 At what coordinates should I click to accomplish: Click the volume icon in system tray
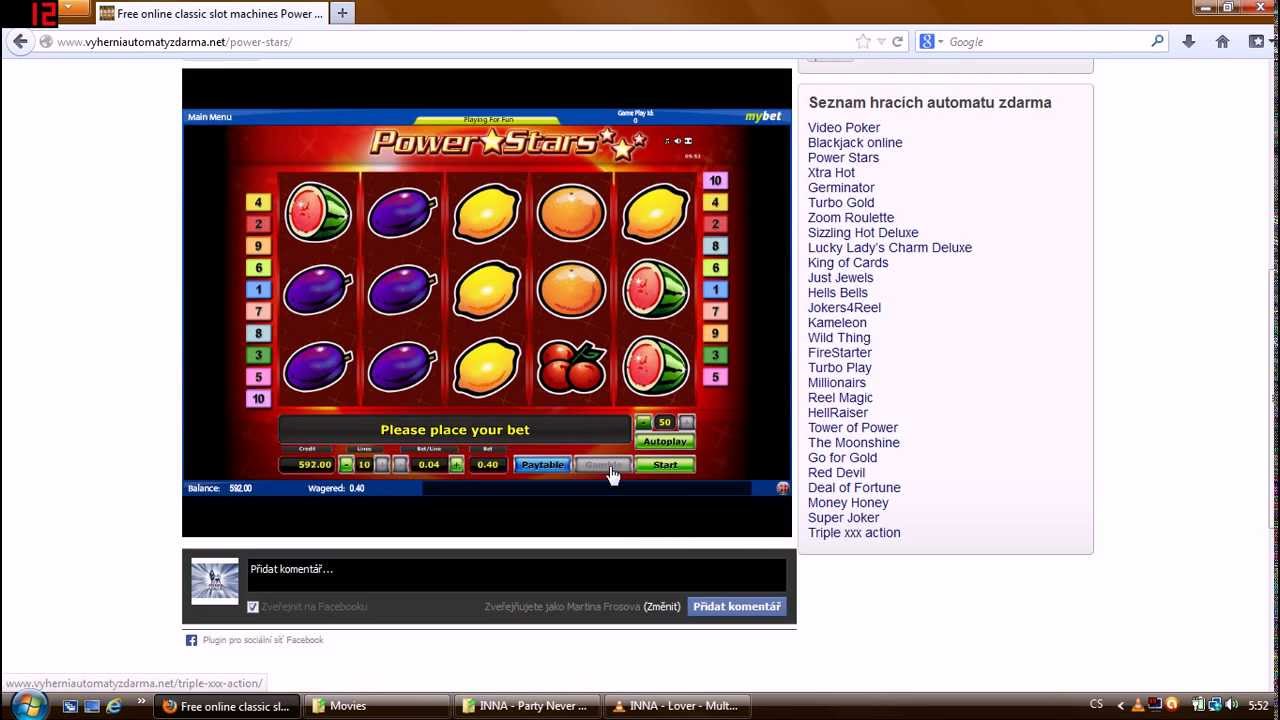click(x=1231, y=706)
